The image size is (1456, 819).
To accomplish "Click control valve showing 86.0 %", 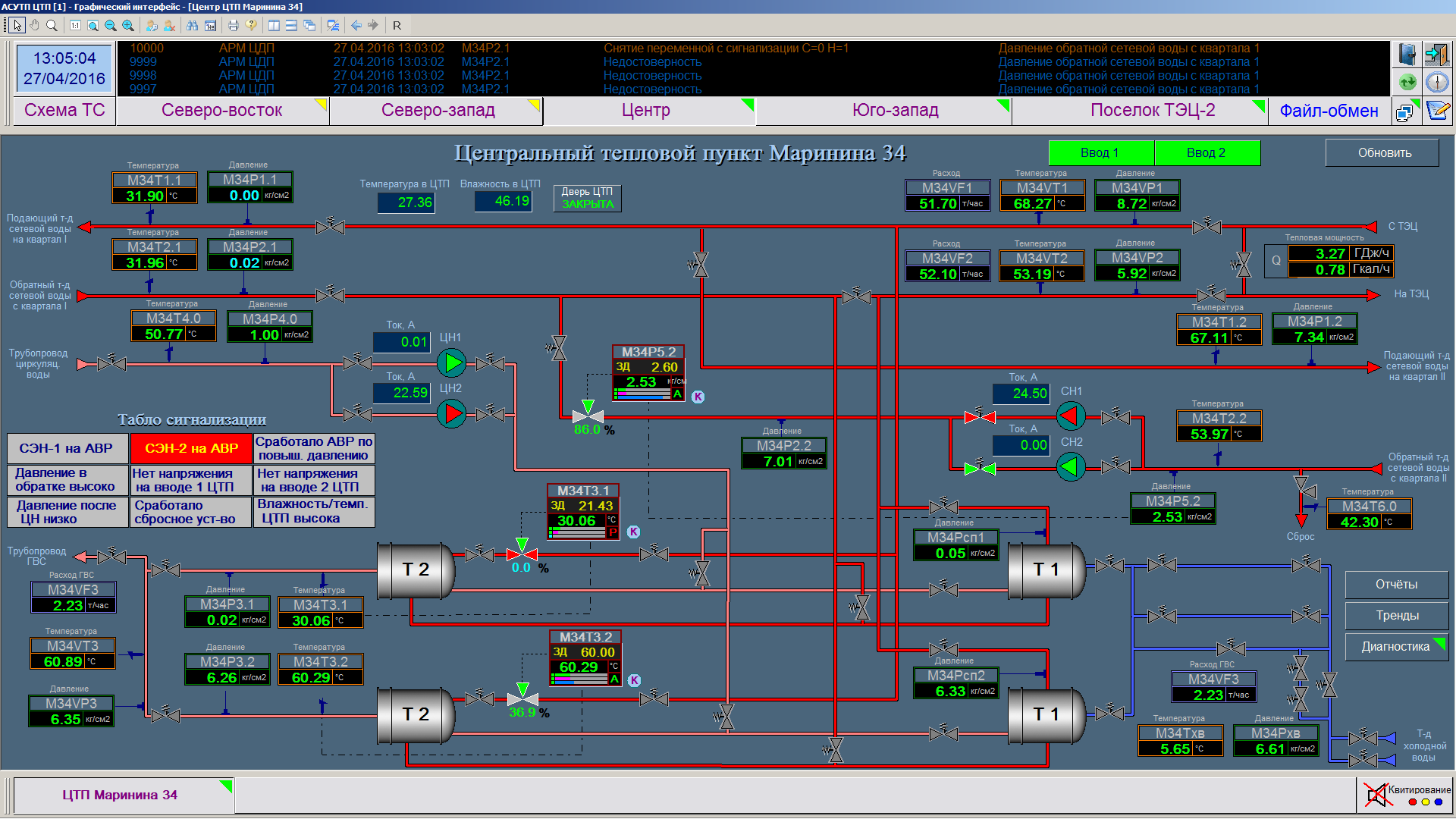I will point(588,413).
